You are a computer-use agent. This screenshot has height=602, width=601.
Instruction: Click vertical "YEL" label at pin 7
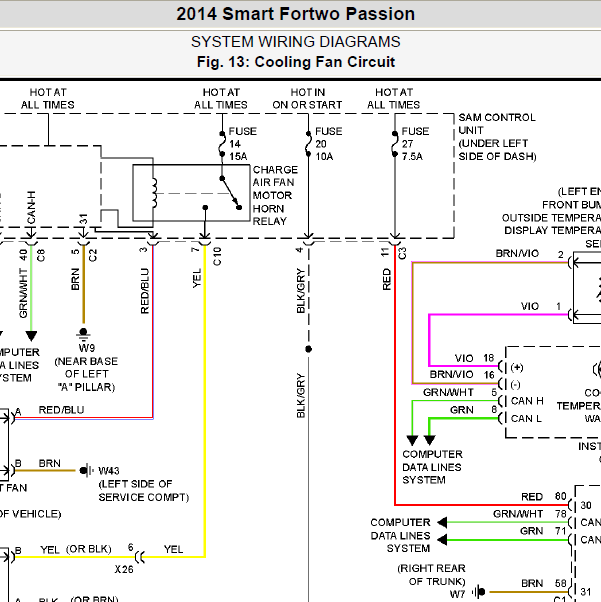[197, 278]
